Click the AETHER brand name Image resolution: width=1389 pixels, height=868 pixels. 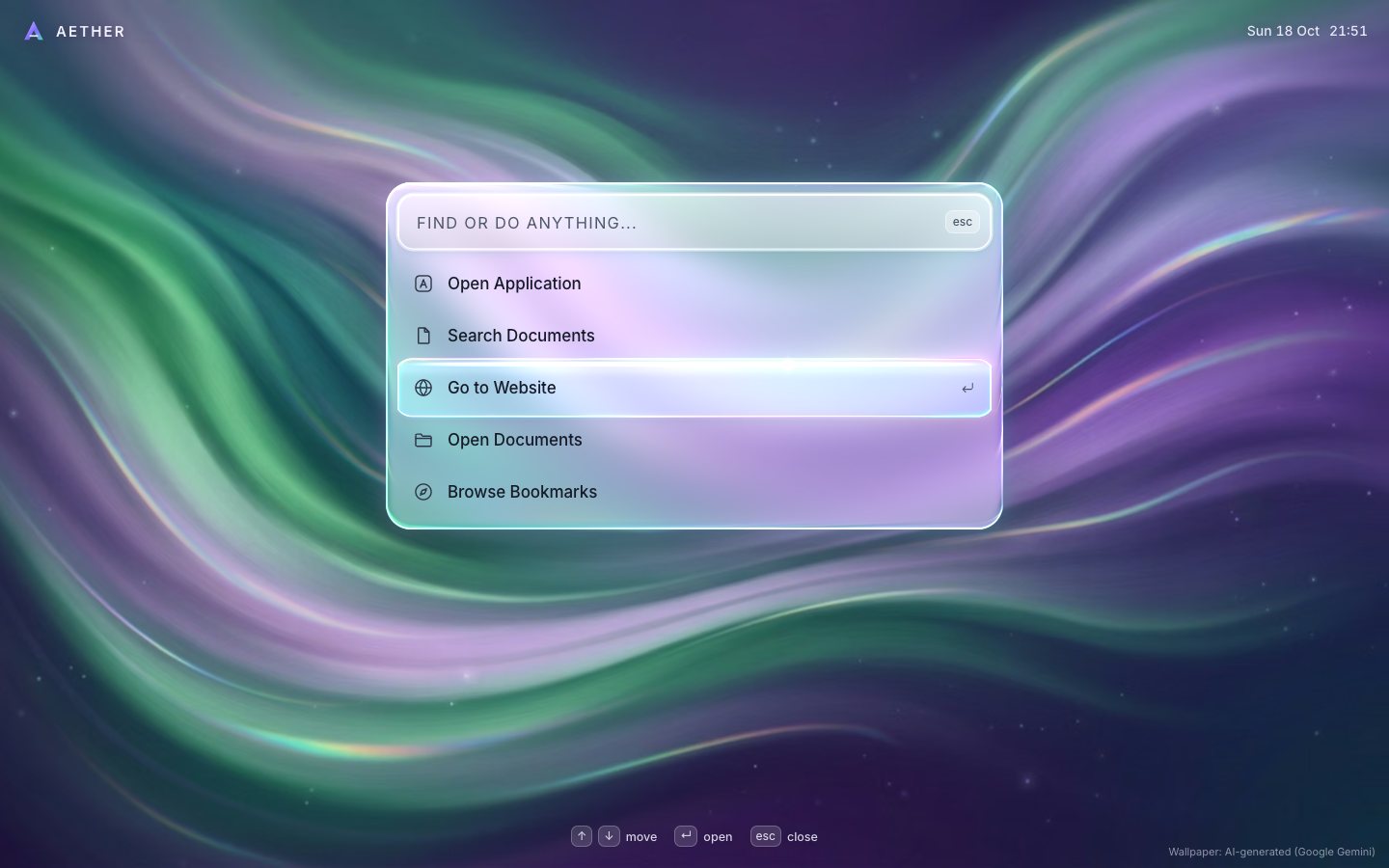91,32
